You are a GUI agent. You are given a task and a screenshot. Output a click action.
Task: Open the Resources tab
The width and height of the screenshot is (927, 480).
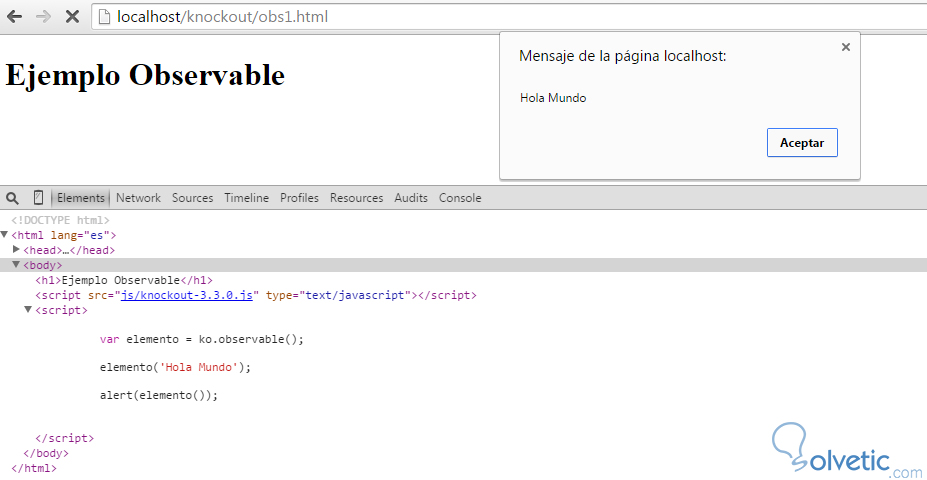point(356,198)
